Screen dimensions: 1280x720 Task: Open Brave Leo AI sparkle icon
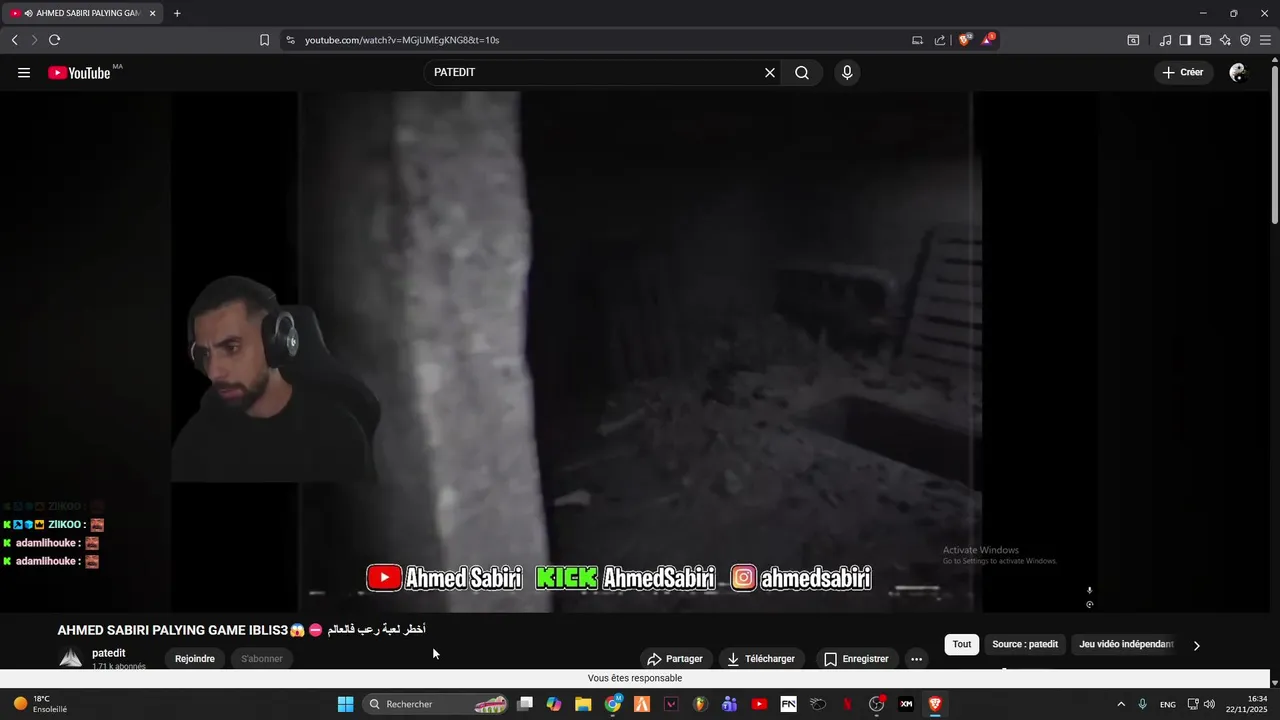point(1225,40)
